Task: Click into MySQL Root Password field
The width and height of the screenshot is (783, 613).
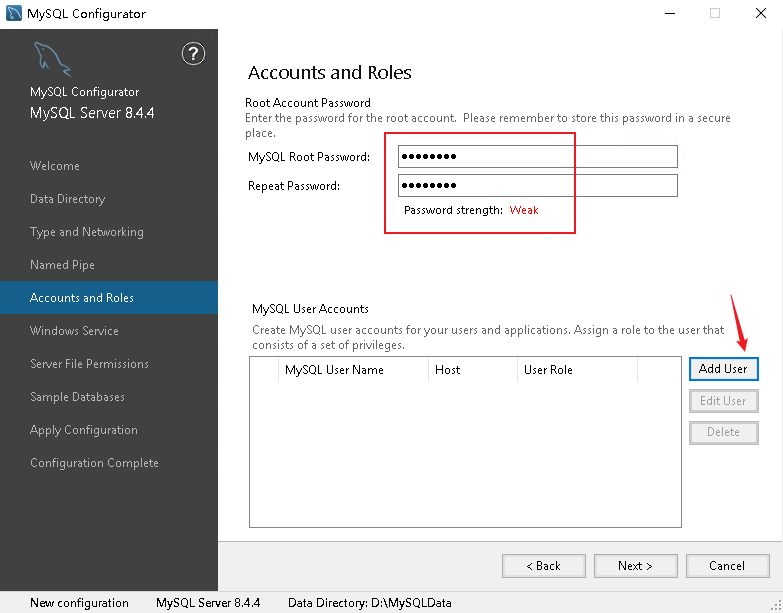Action: [x=537, y=157]
